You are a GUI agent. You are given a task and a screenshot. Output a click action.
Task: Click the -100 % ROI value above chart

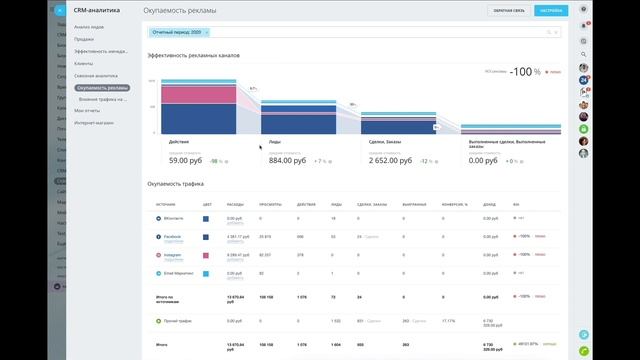524,72
